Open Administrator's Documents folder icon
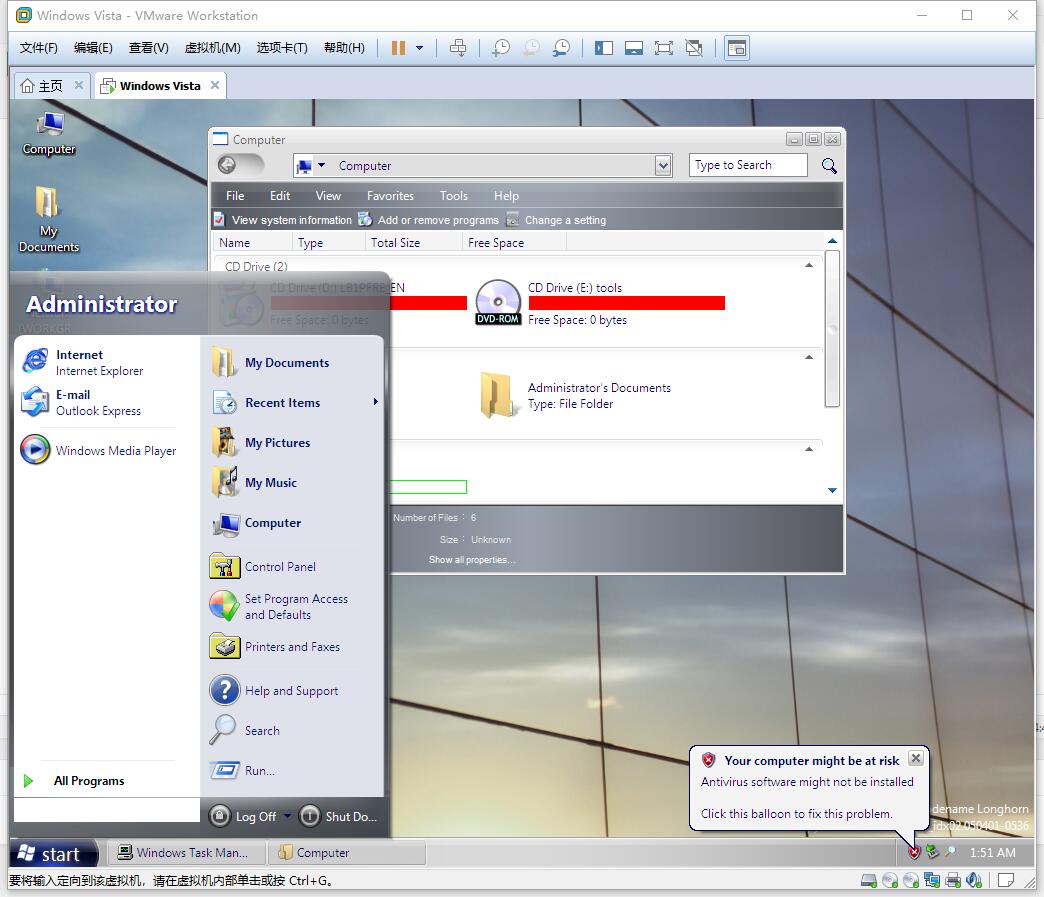The image size is (1044, 897). coord(497,395)
